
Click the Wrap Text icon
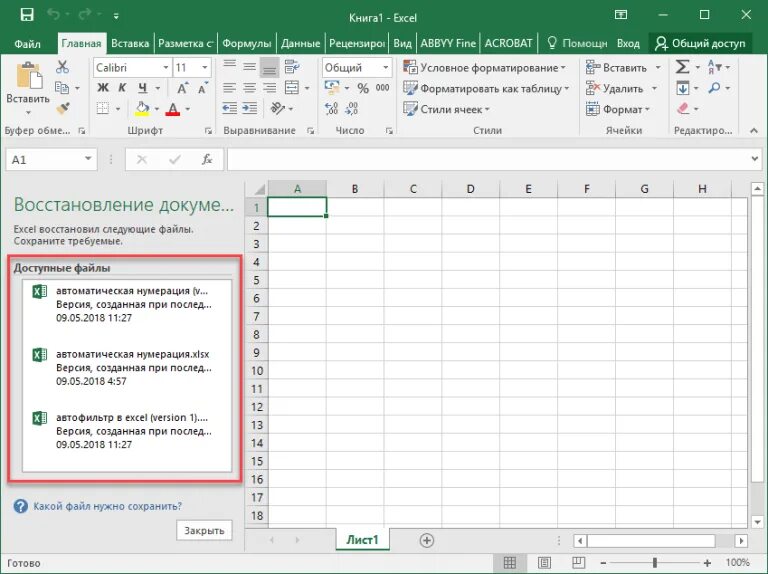[292, 67]
